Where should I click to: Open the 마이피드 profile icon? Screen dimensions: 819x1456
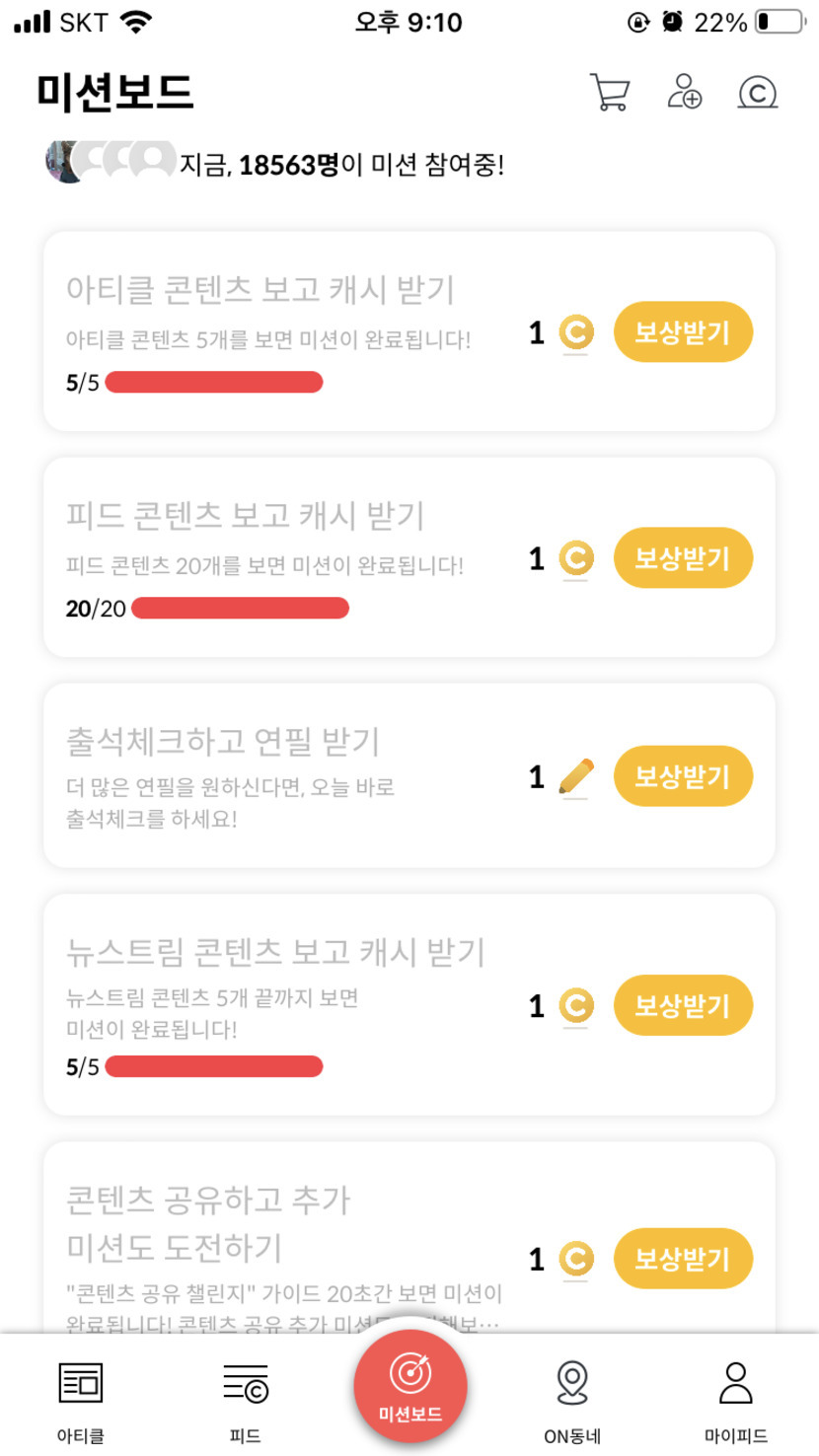pyautogui.click(x=735, y=1382)
